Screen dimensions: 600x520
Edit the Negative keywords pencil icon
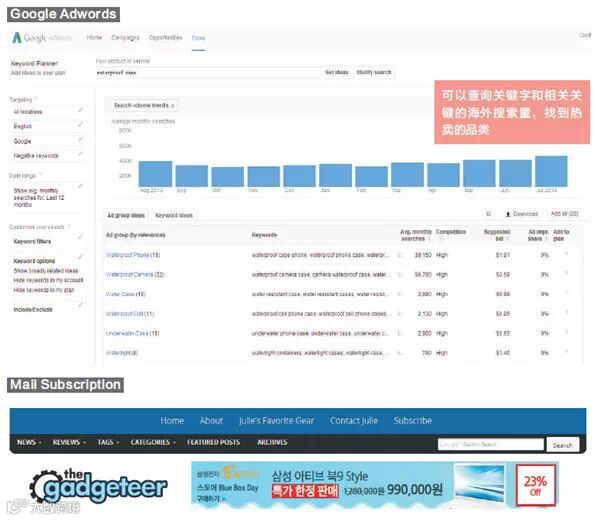pyautogui.click(x=80, y=154)
